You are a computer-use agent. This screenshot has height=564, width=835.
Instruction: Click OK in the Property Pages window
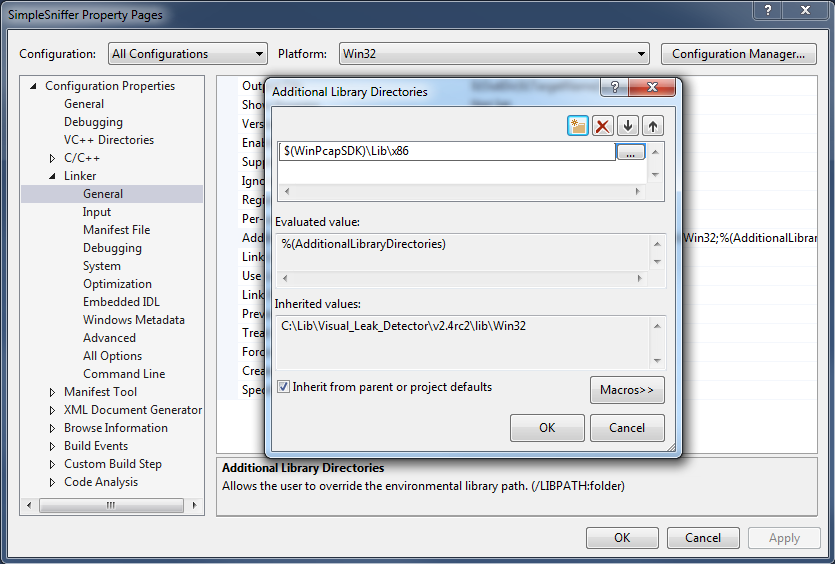tap(622, 538)
